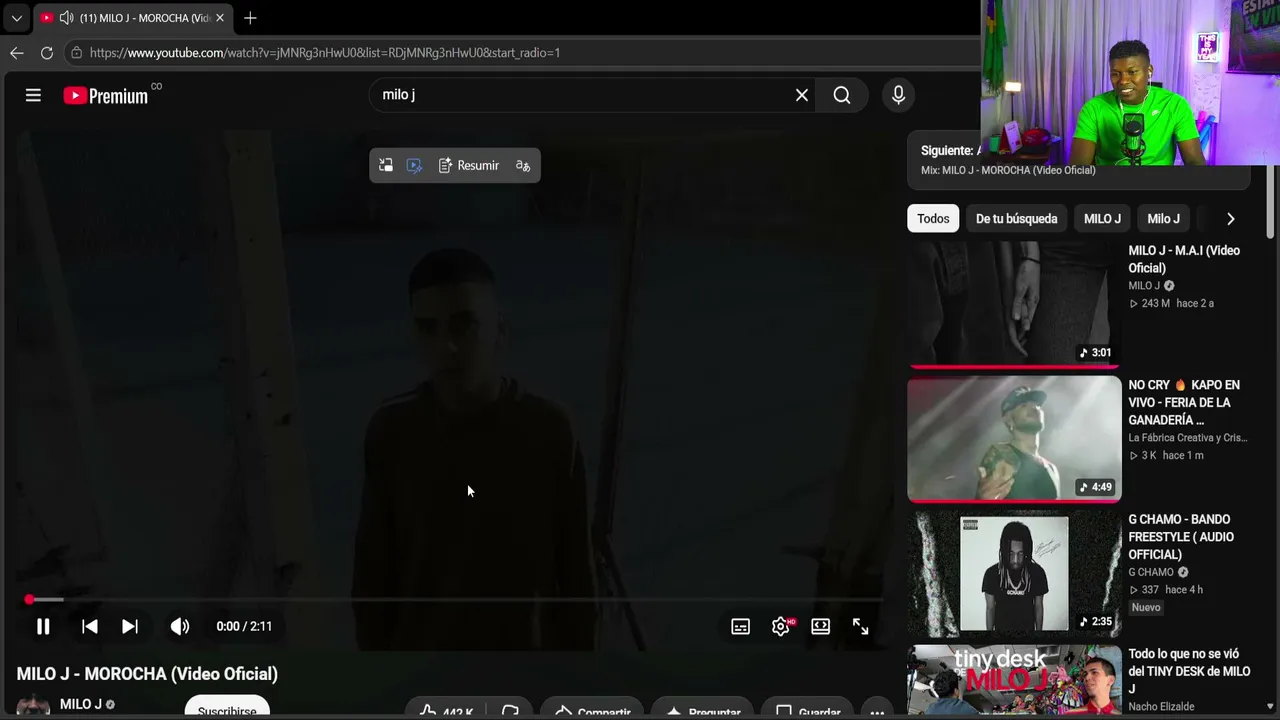Image resolution: width=1280 pixels, height=720 pixels.
Task: Pause the MOROCHA video
Action: (43, 626)
